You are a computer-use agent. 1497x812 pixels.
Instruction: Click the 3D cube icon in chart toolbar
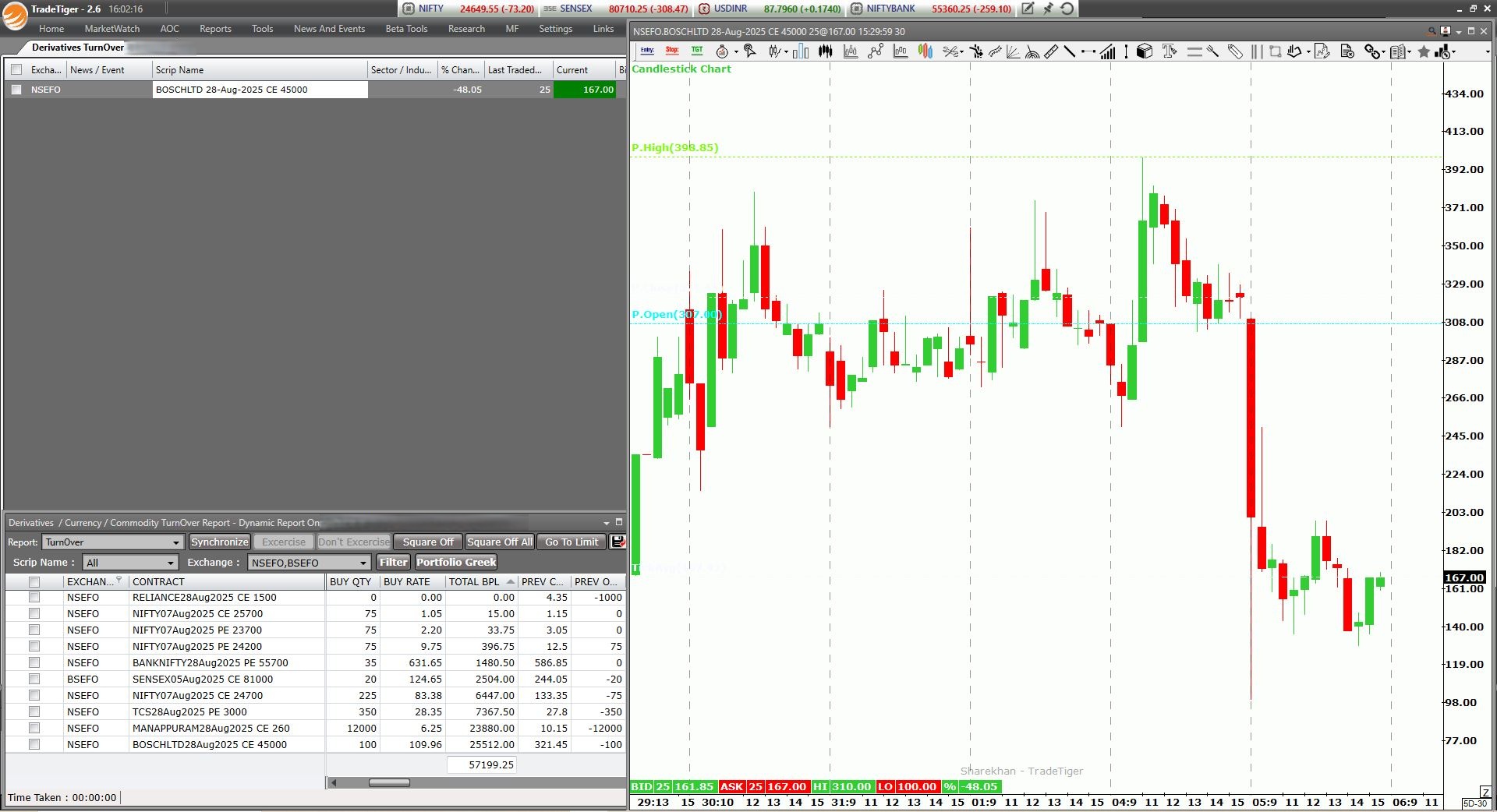(1145, 51)
